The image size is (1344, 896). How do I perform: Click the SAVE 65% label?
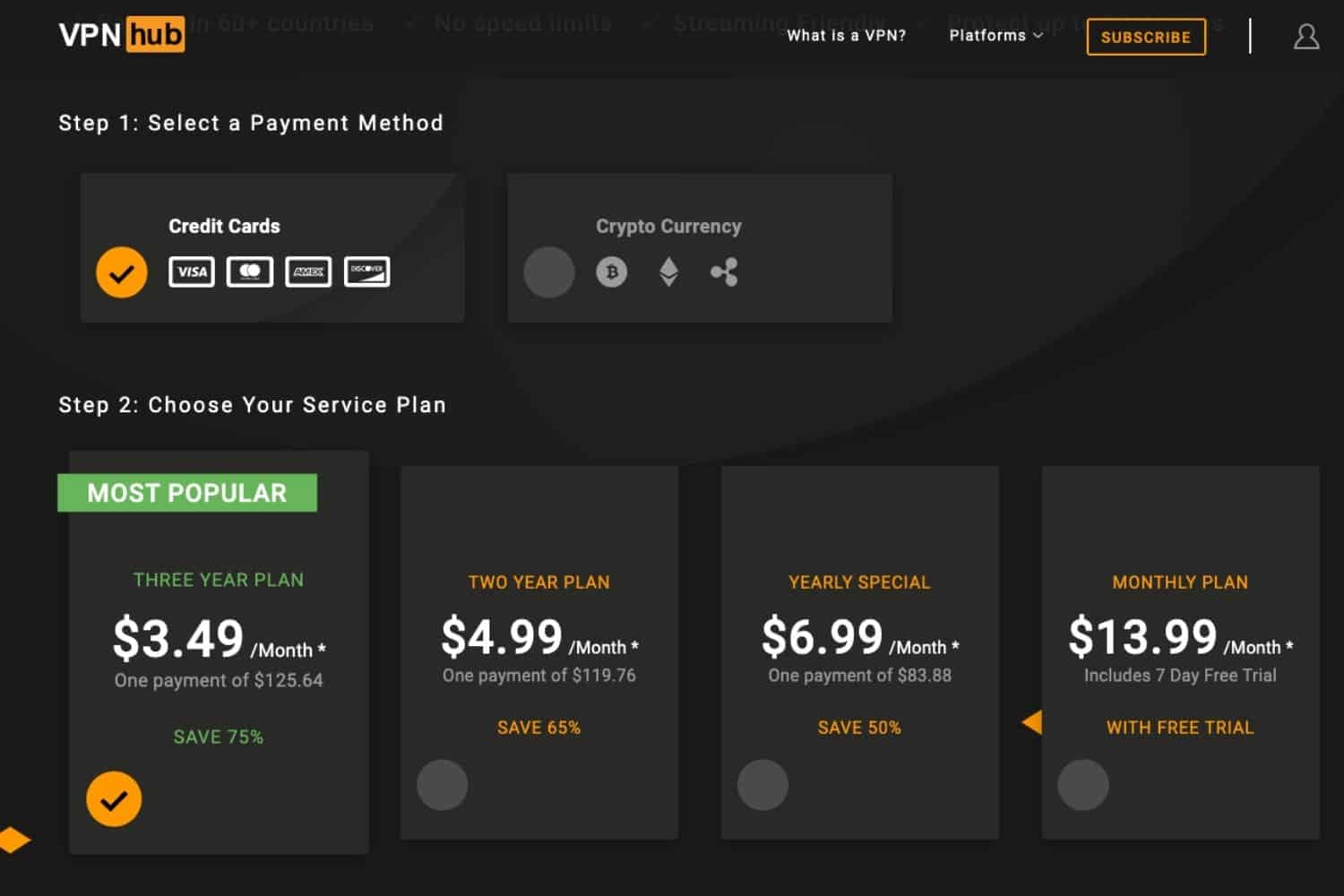(x=539, y=728)
